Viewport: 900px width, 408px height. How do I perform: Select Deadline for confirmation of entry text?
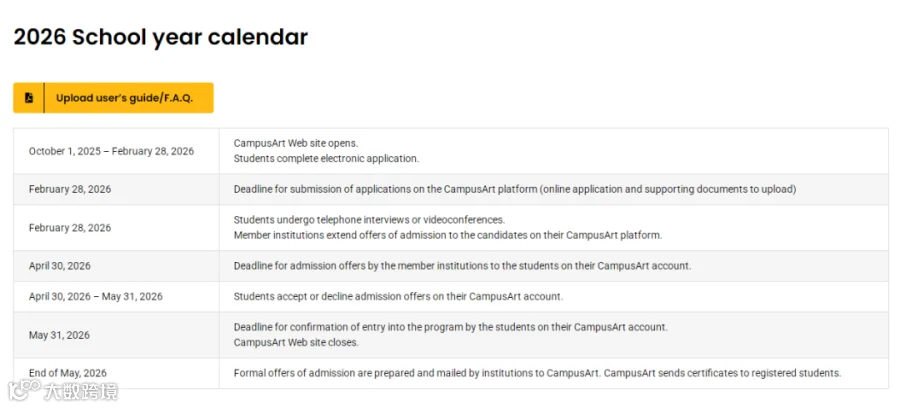click(x=451, y=327)
